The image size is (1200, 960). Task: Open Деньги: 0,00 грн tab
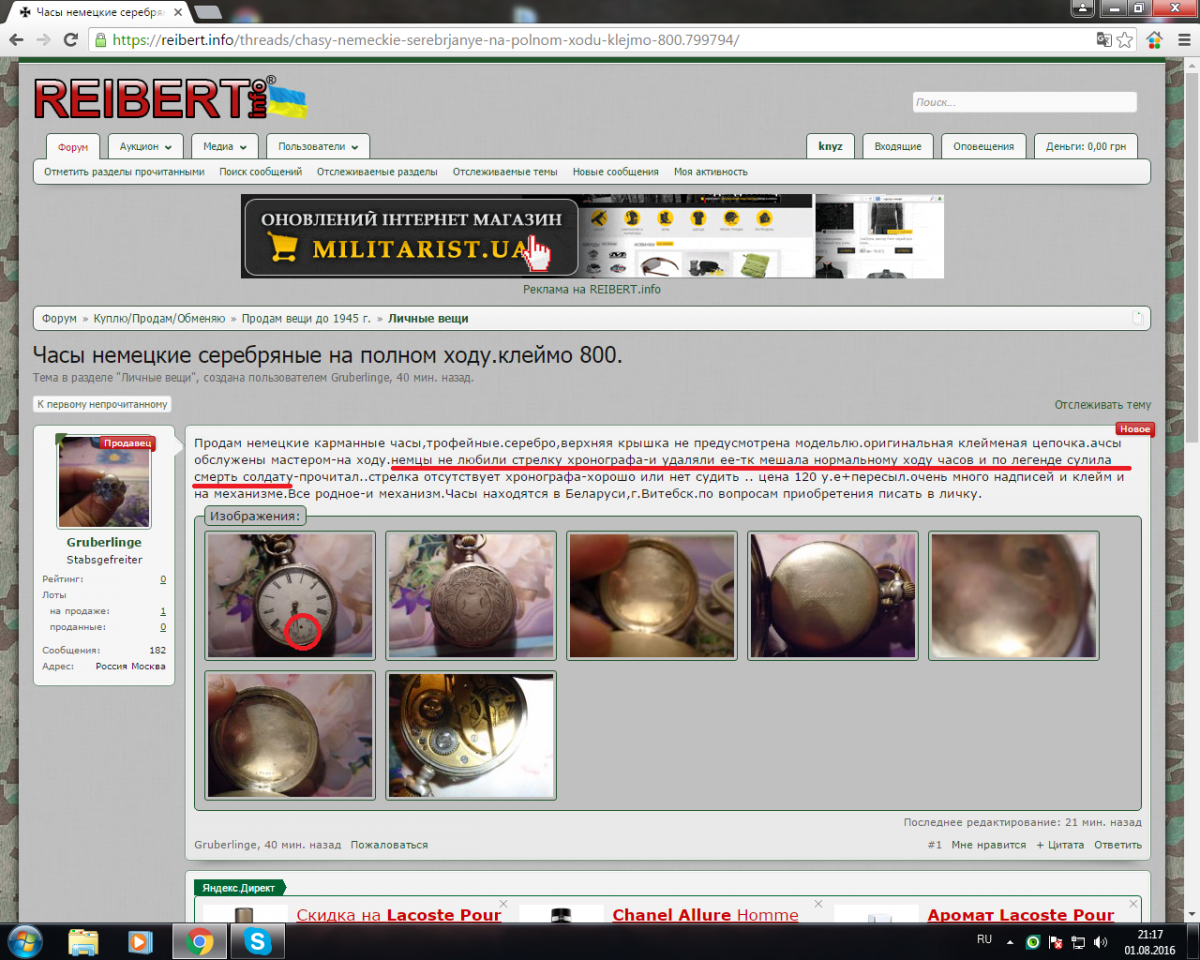(x=1086, y=146)
